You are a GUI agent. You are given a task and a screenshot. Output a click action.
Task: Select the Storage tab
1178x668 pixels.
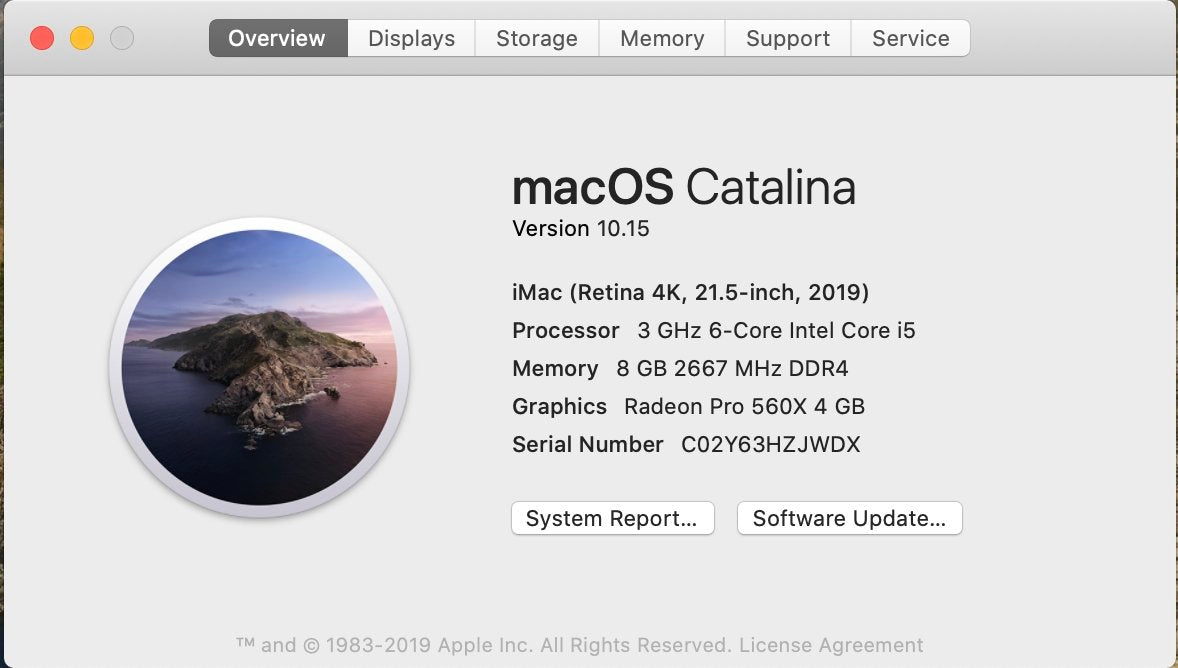tap(536, 38)
